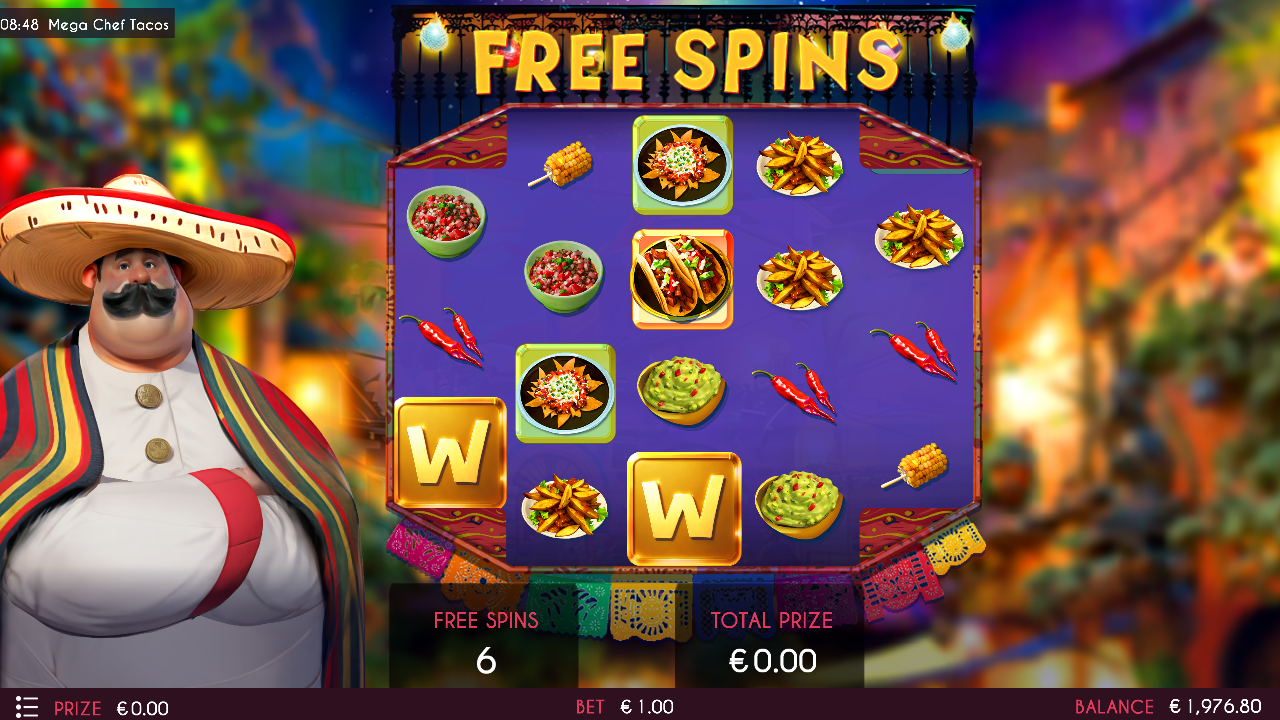Click the TOTAL PRIZE display
Image resolution: width=1280 pixels, height=720 pixels.
point(772,641)
